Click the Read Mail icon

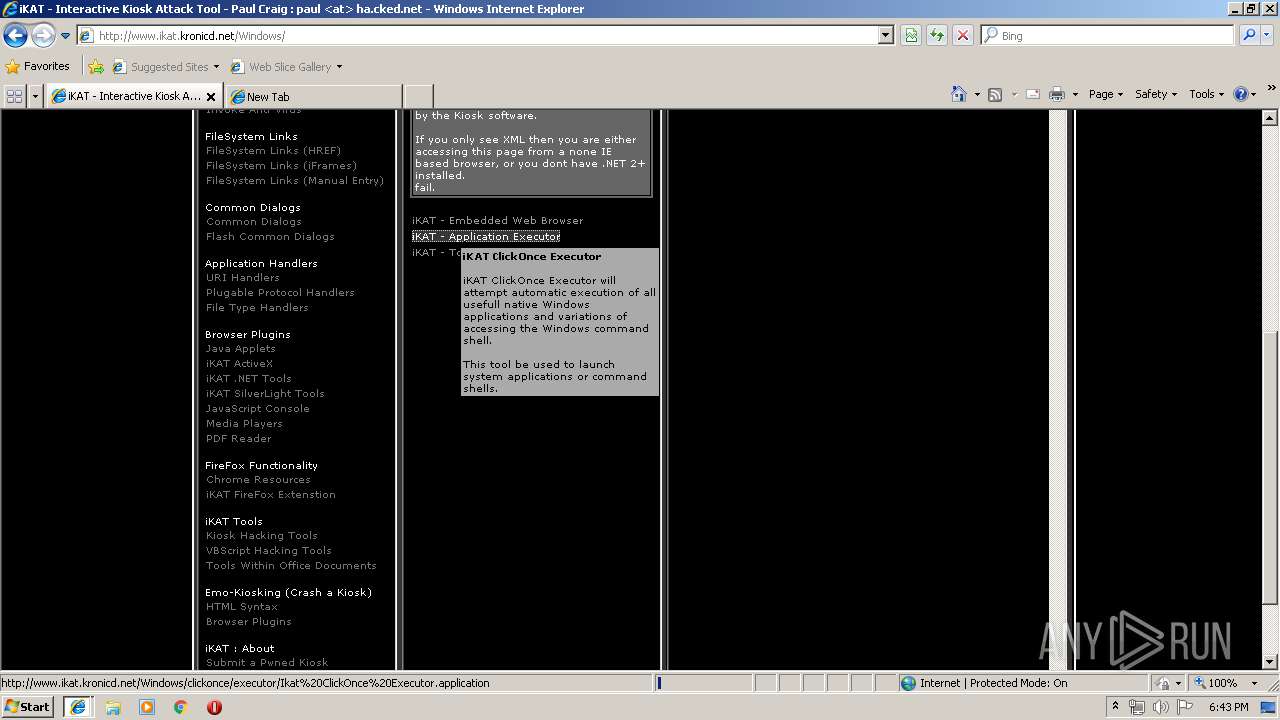click(1032, 94)
